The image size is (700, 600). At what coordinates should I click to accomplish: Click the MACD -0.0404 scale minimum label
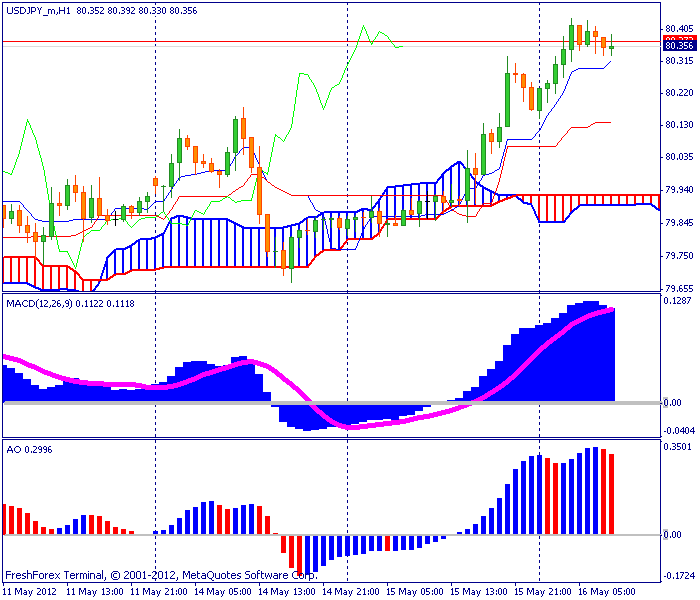679,431
